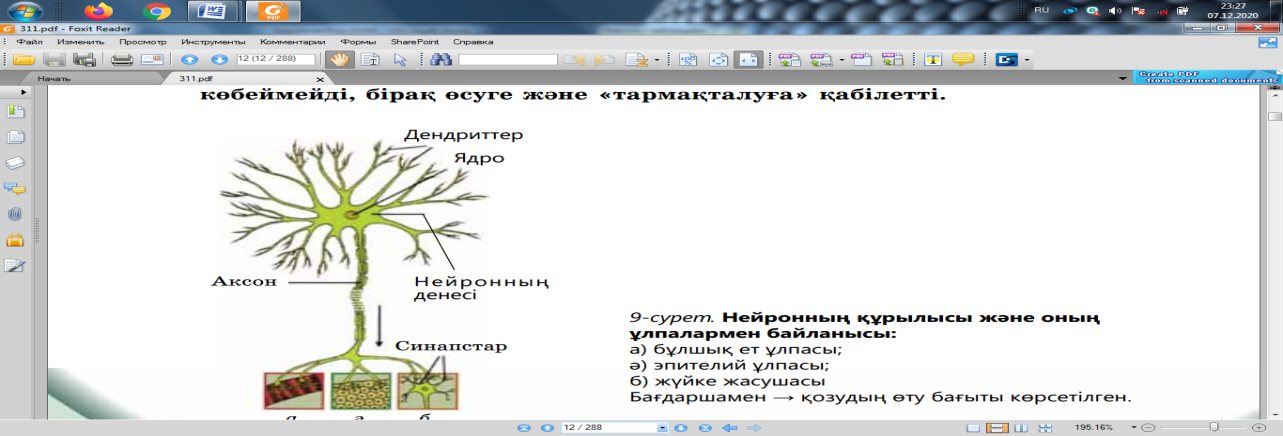Switch to the 311.pdf tab
The image size is (1283, 436).
point(196,79)
